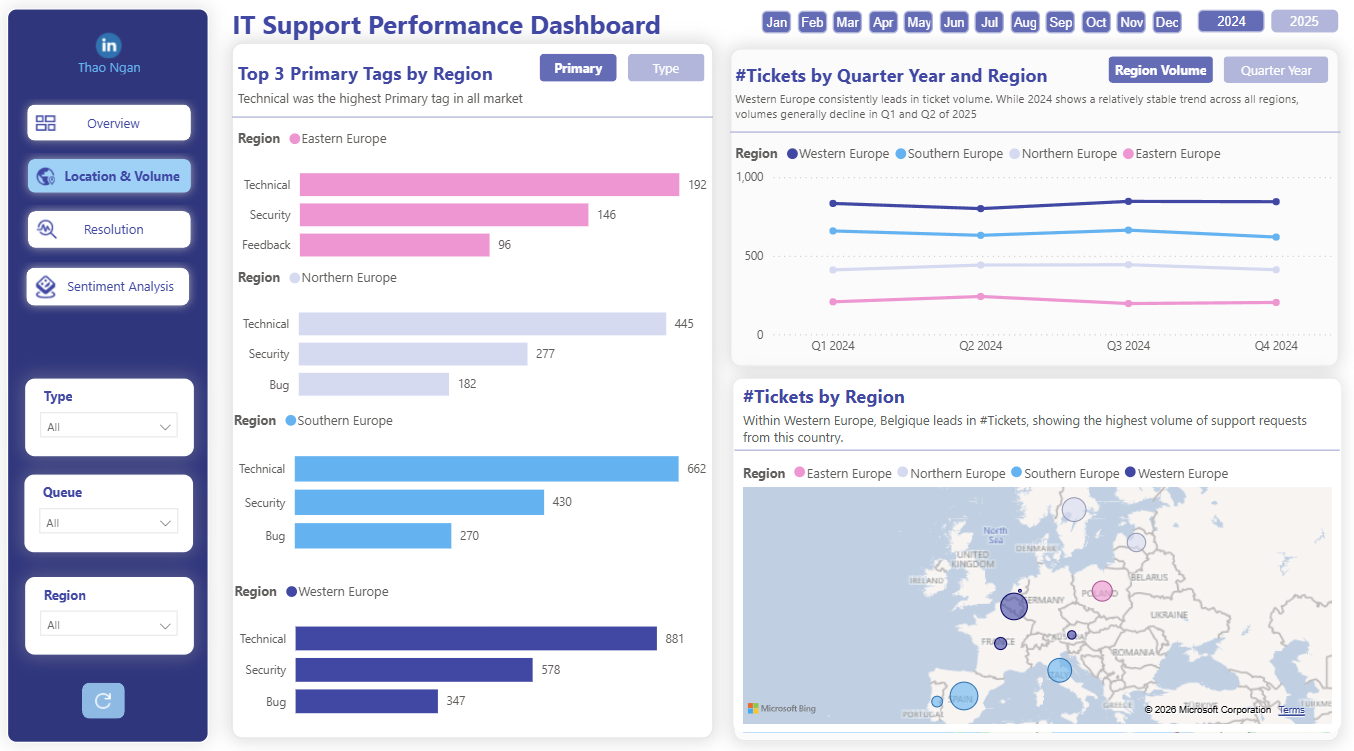Filter by month Feb

812,22
